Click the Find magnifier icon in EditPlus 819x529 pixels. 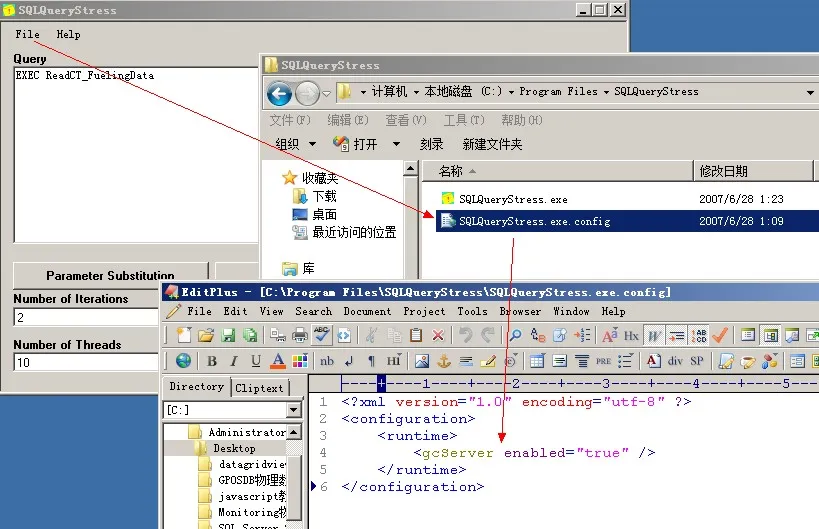(516, 335)
